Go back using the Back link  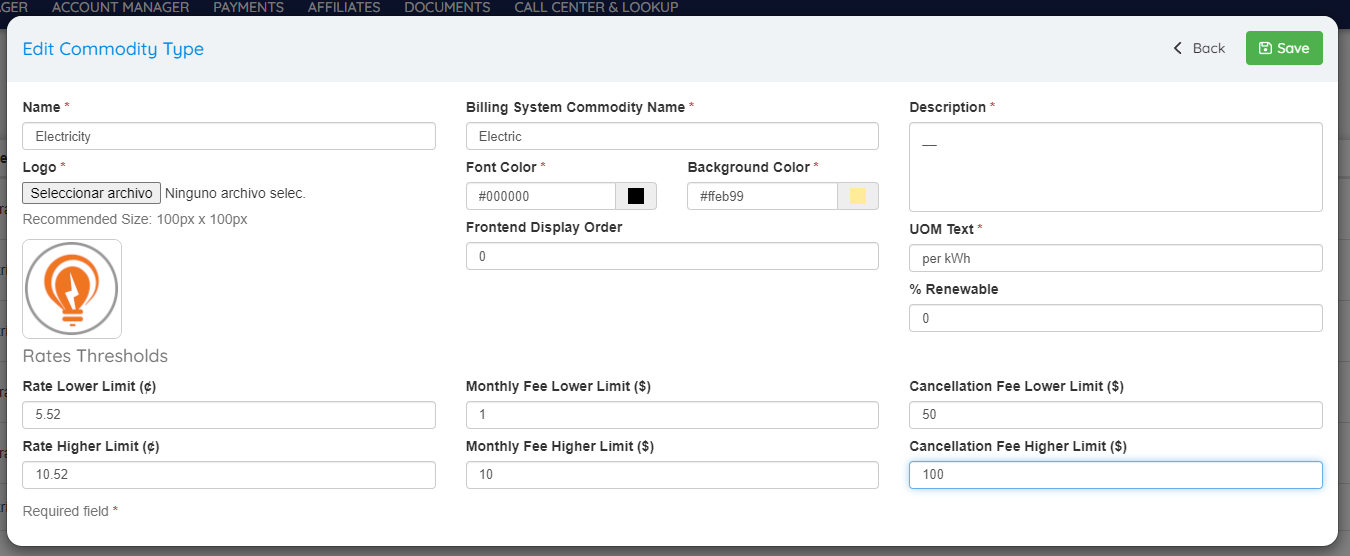click(1199, 48)
